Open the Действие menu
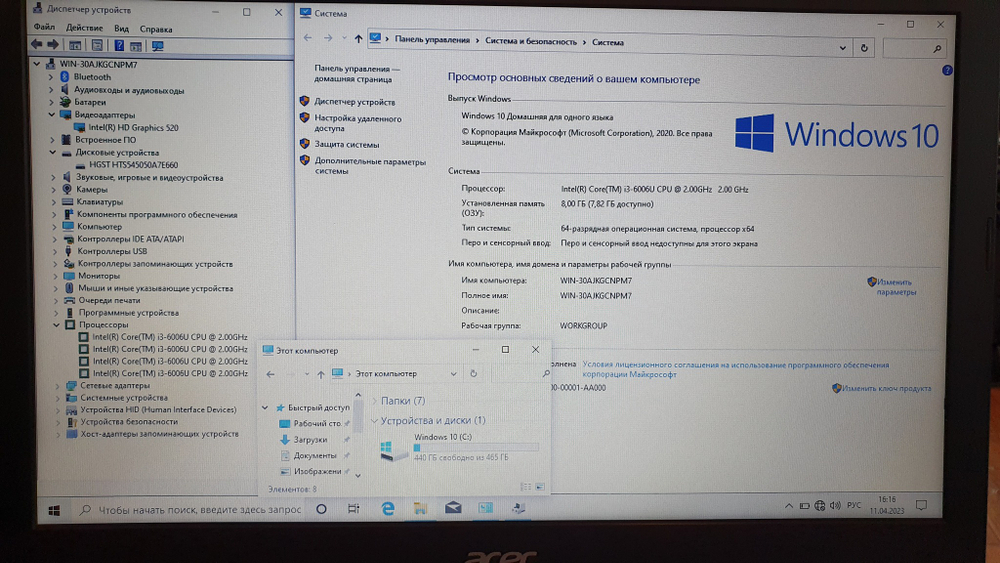 click(84, 28)
